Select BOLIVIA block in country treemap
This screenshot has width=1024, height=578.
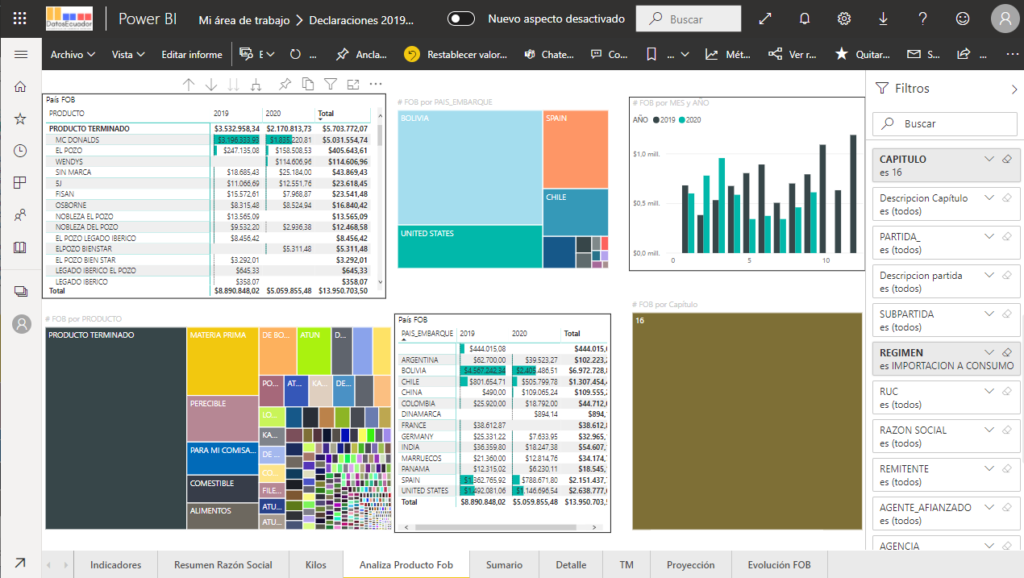pyautogui.click(x=470, y=167)
